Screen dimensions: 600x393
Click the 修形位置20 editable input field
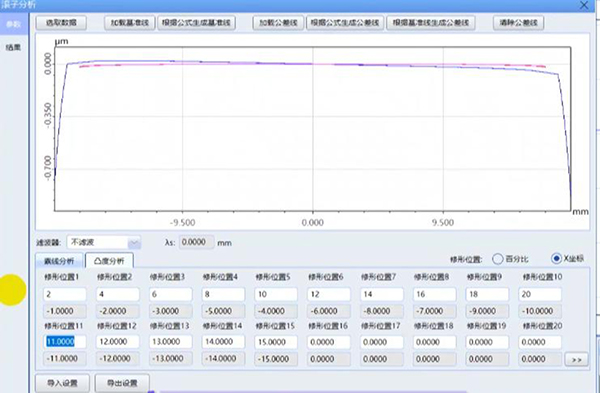[540, 342]
